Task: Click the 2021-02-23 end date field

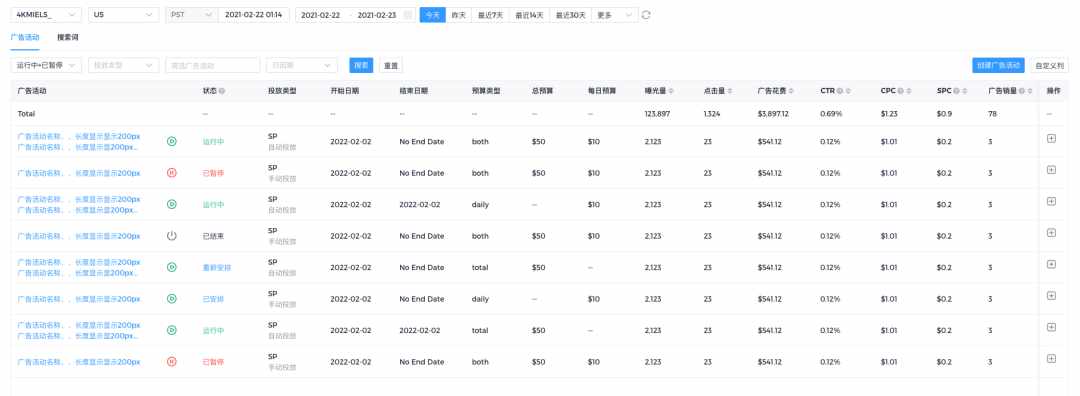Action: tap(377, 14)
